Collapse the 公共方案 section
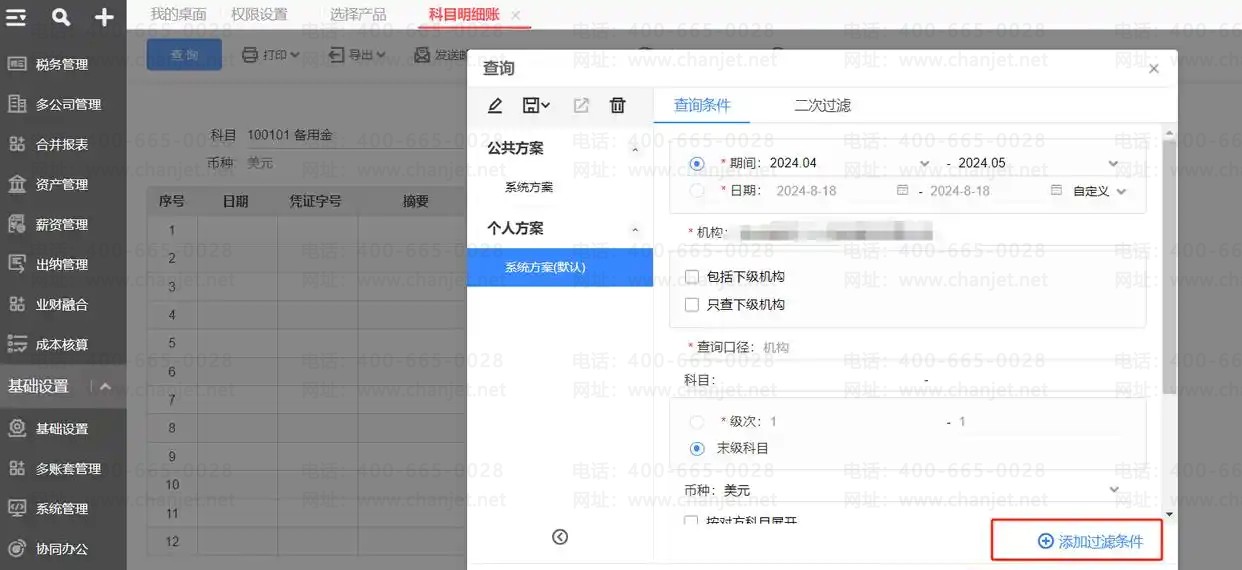Viewport: 1242px width, 570px height. tap(635, 148)
